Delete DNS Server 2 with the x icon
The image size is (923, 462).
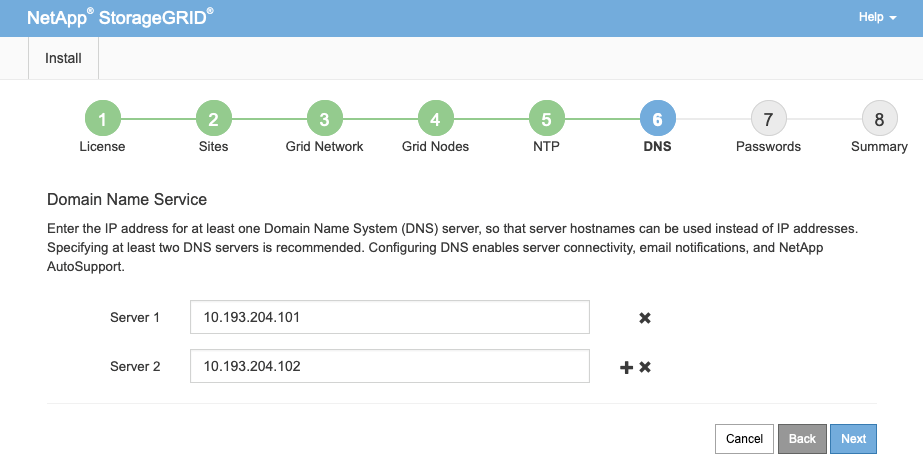645,367
